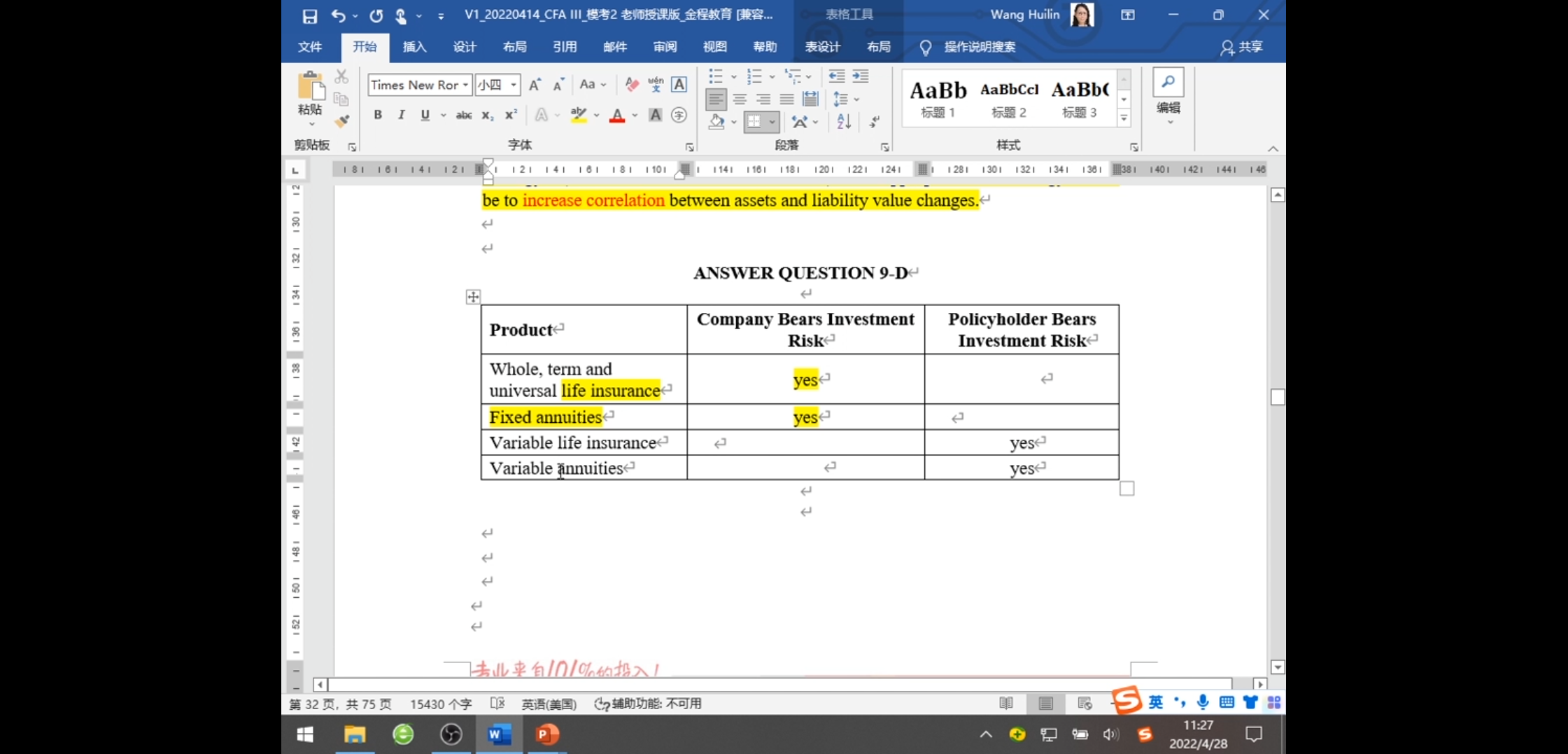
Task: Click the table move handle icon
Action: point(473,297)
